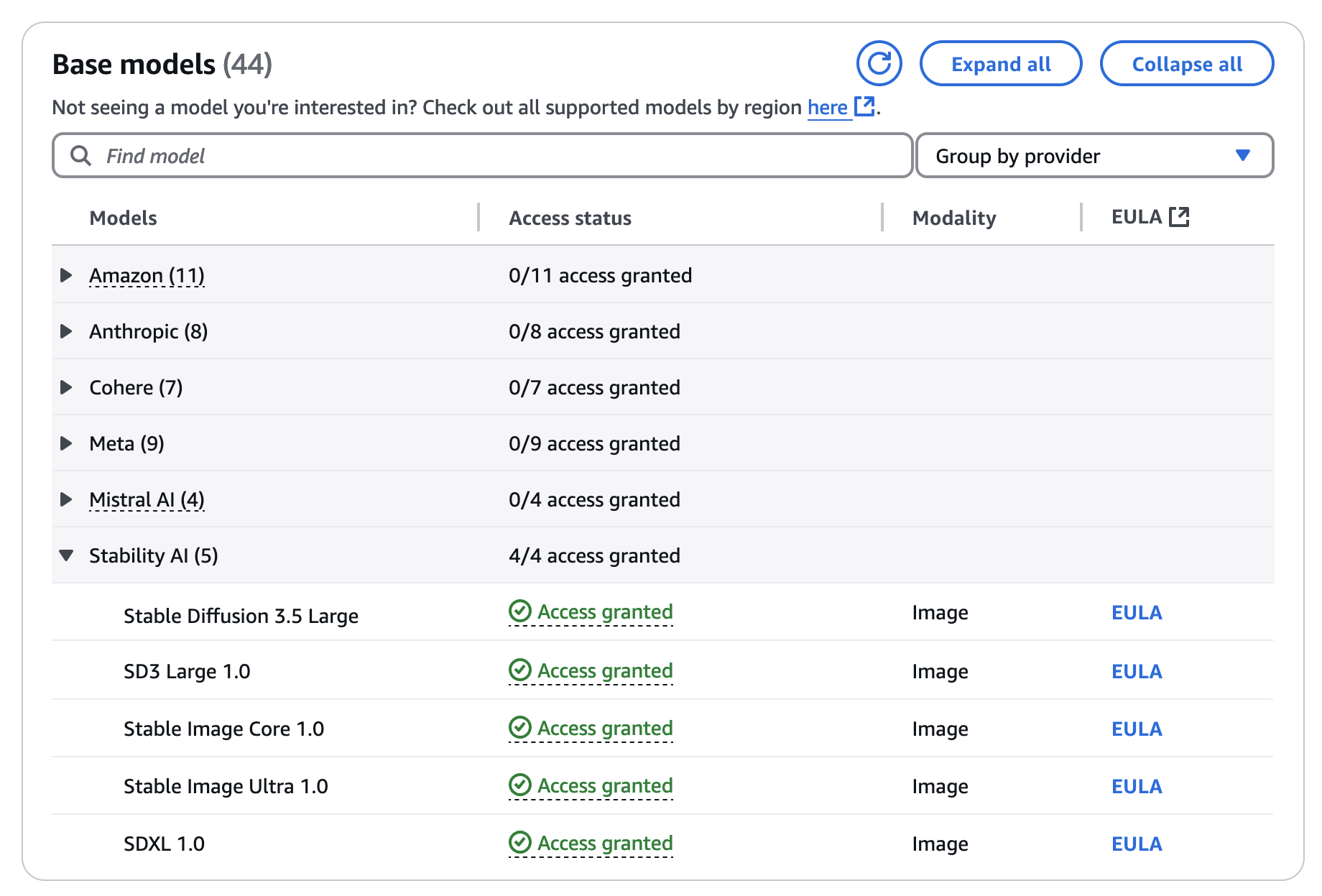Click Stable Diffusion 3.5 Large checkmark icon
This screenshot has height=896, width=1322.
pyautogui.click(x=519, y=611)
